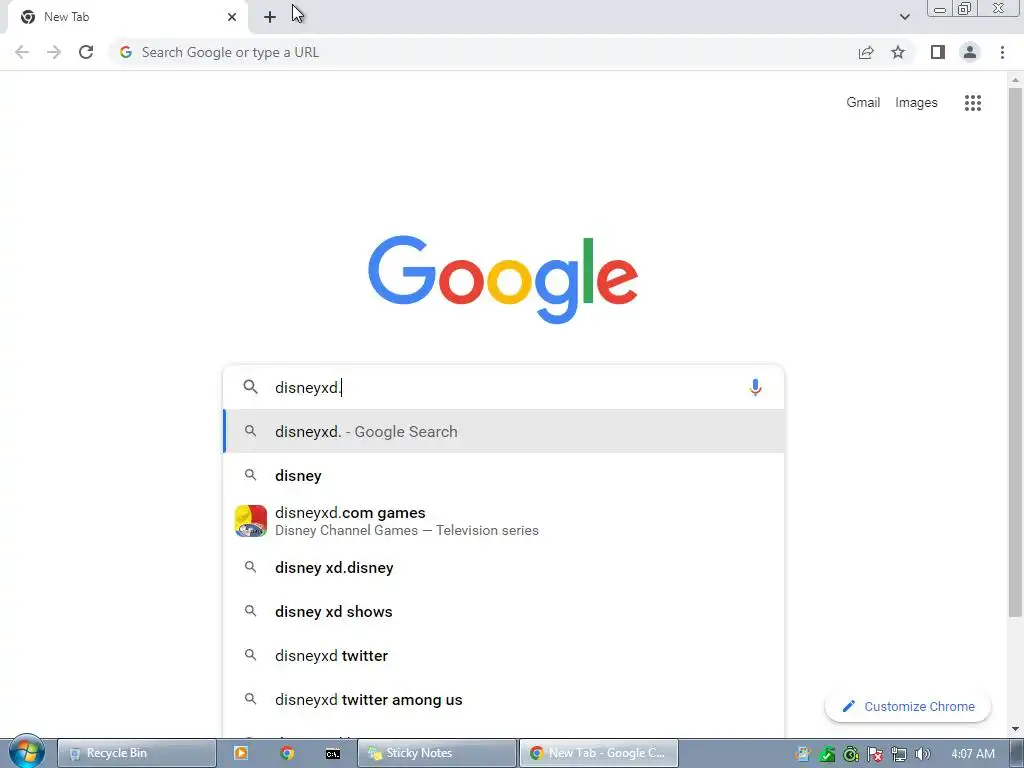Screen dimensions: 1024x768
Task: Open the Windows Start menu
Action: point(26,752)
